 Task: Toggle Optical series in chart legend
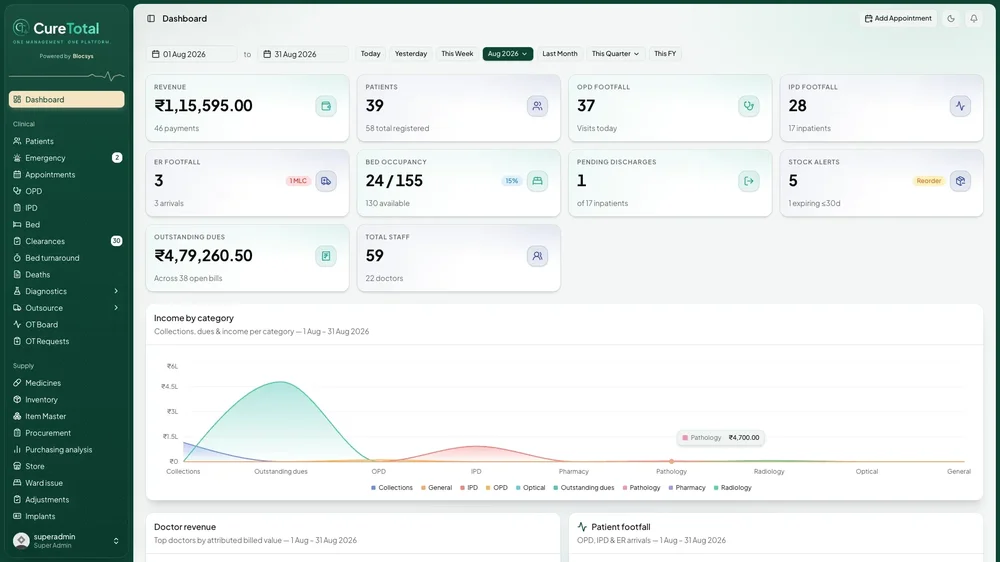531,488
